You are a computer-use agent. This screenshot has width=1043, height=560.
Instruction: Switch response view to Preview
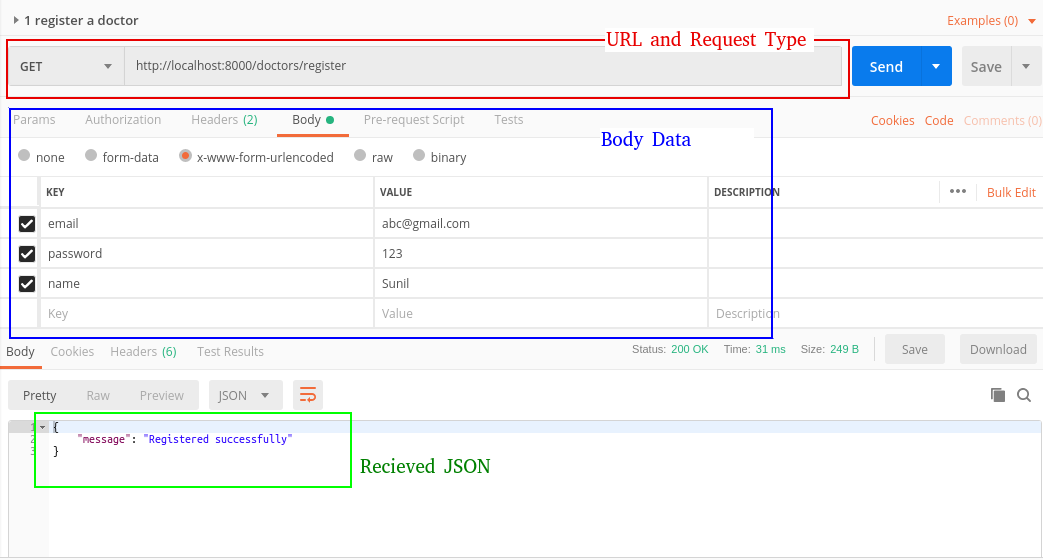click(162, 395)
